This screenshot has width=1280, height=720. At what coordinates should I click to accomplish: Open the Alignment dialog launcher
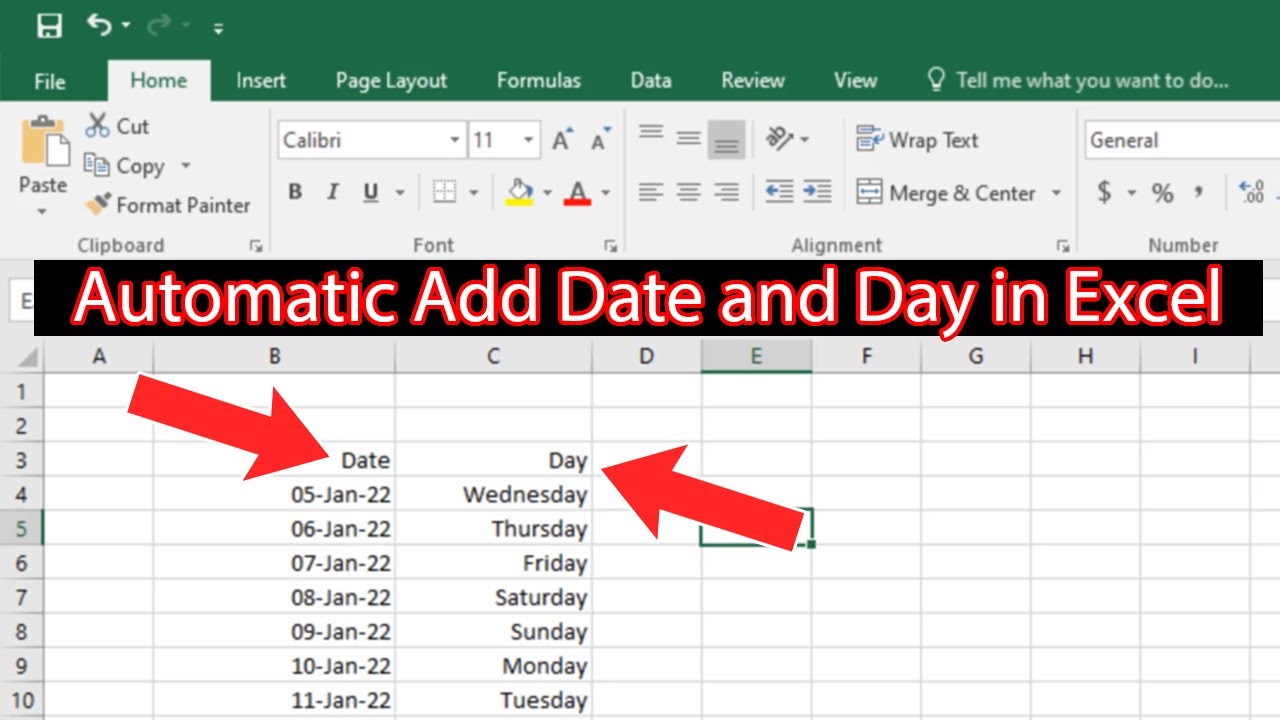click(x=1063, y=246)
